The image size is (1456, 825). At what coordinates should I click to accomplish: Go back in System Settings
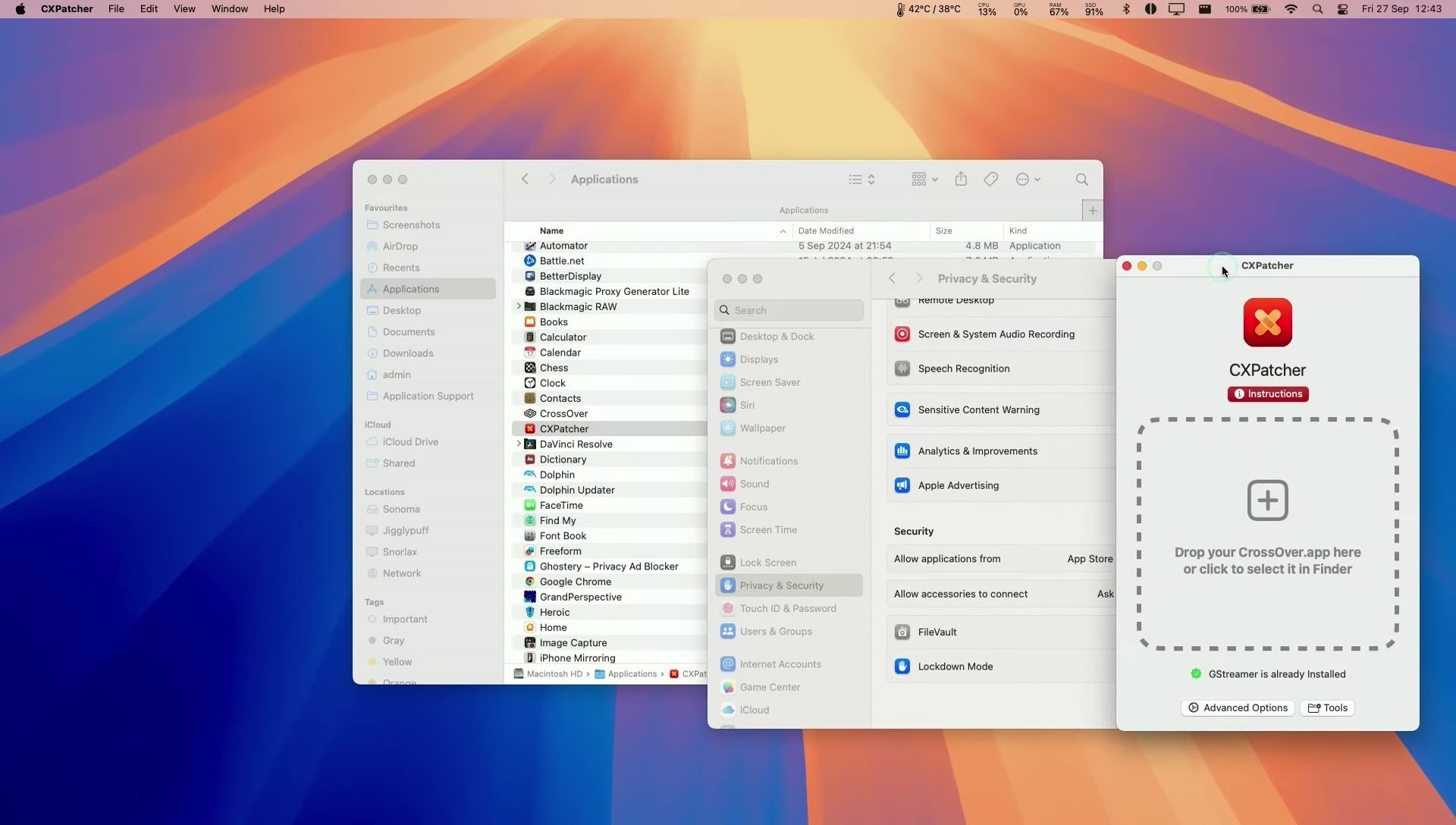tap(892, 278)
